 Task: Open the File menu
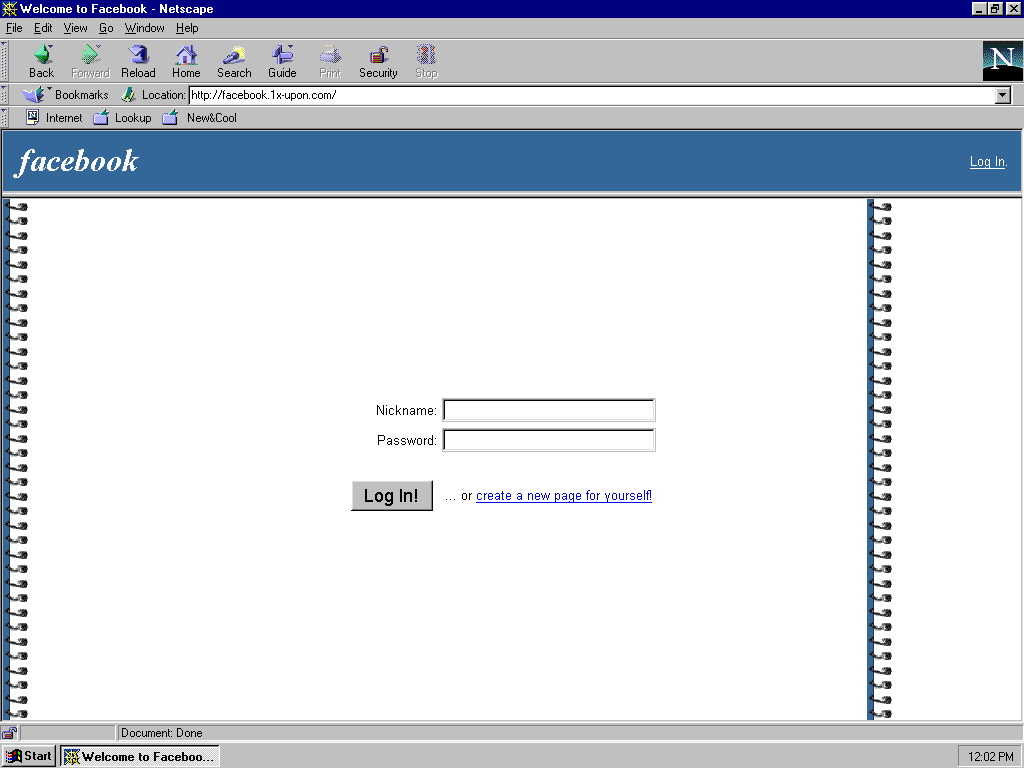tap(14, 28)
